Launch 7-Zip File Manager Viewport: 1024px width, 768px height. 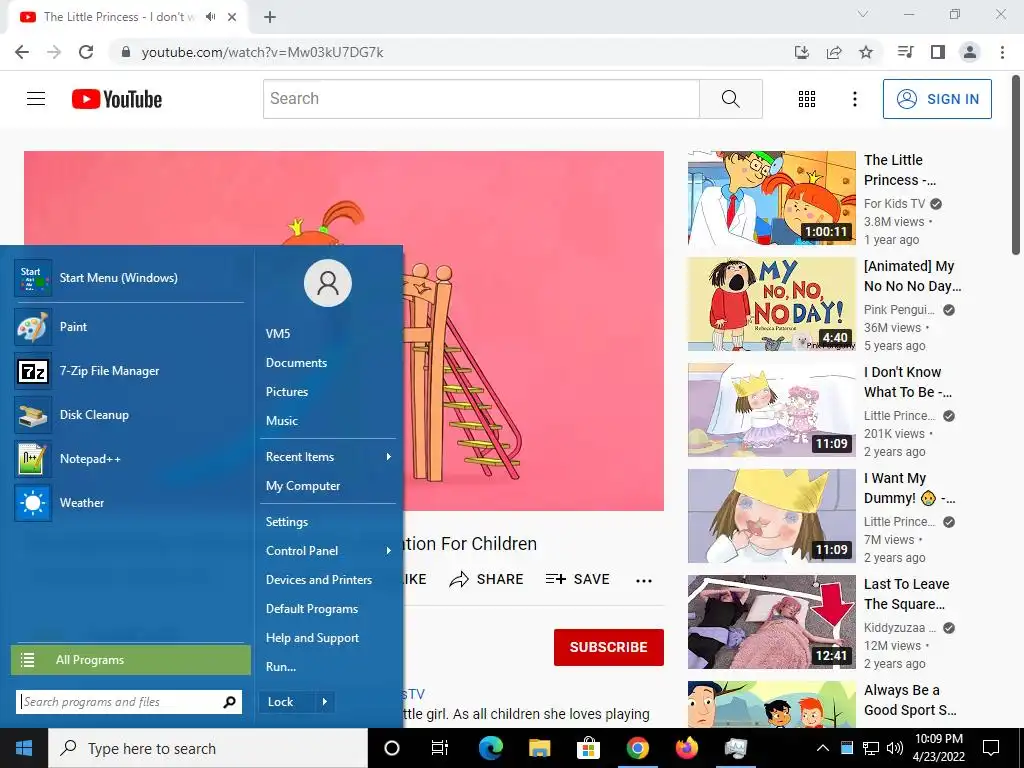pyautogui.click(x=129, y=371)
